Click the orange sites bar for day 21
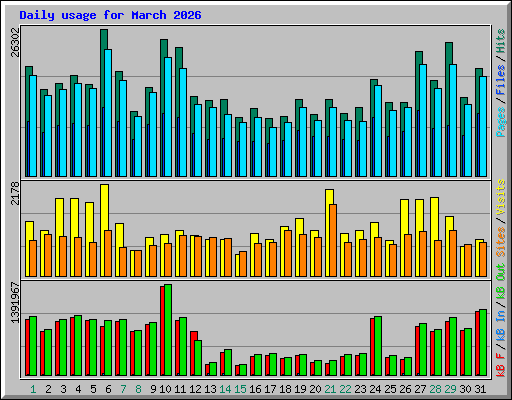512x400 pixels. tap(333, 240)
